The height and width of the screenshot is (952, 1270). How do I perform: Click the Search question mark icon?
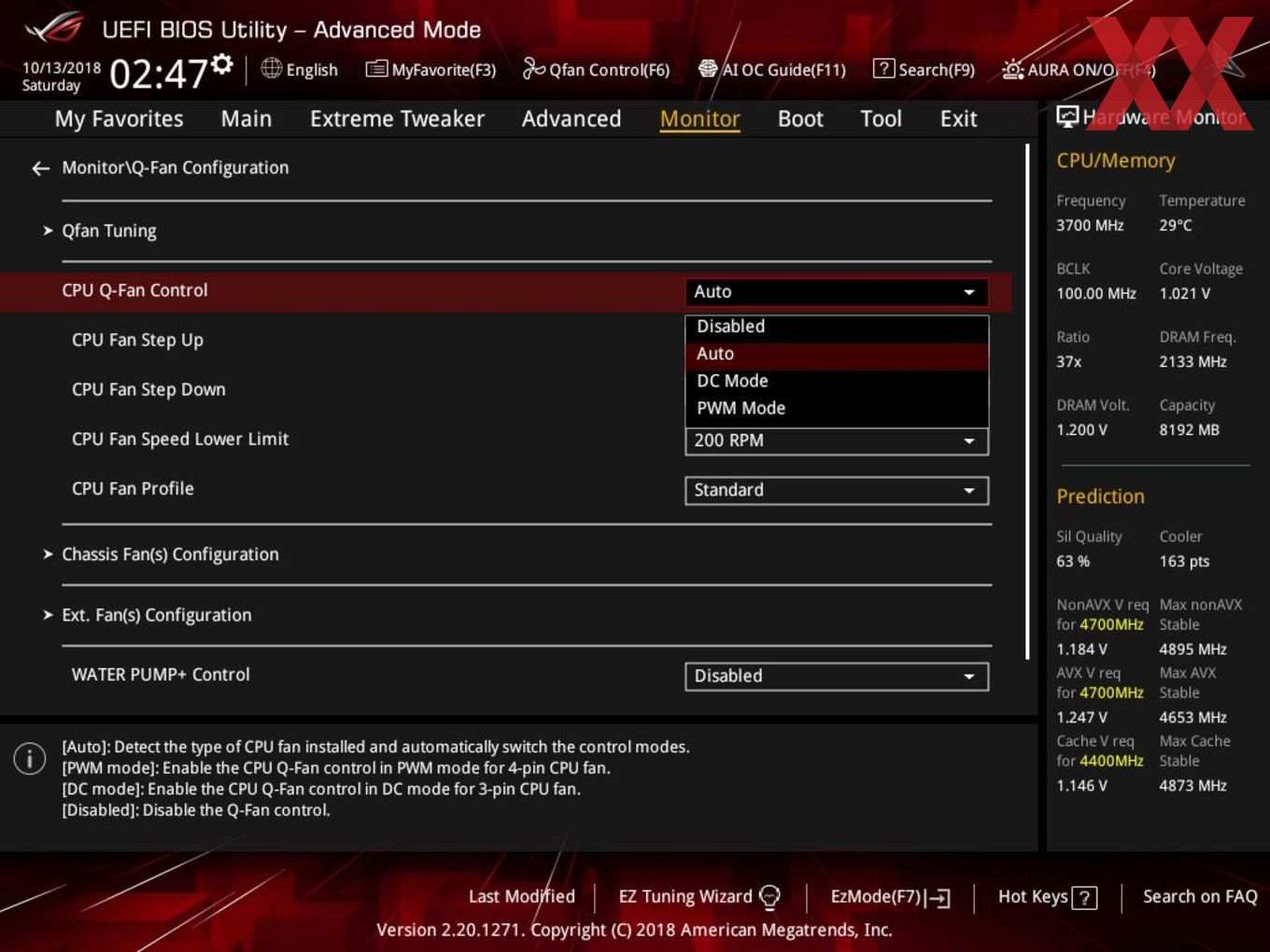point(882,68)
